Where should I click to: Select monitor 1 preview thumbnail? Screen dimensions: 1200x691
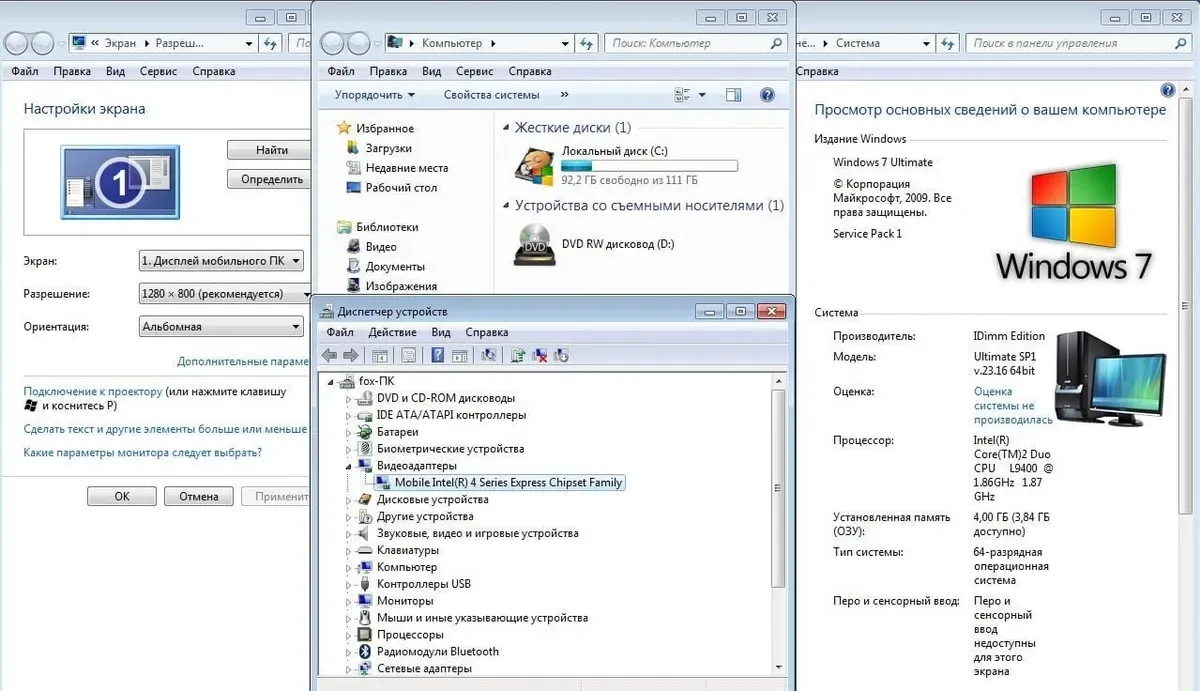[120, 182]
